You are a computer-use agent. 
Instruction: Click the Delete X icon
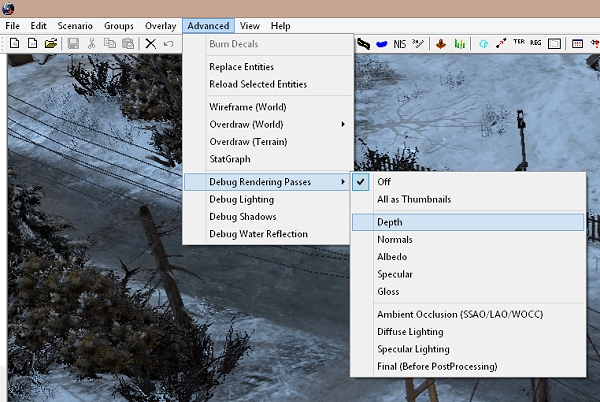151,43
